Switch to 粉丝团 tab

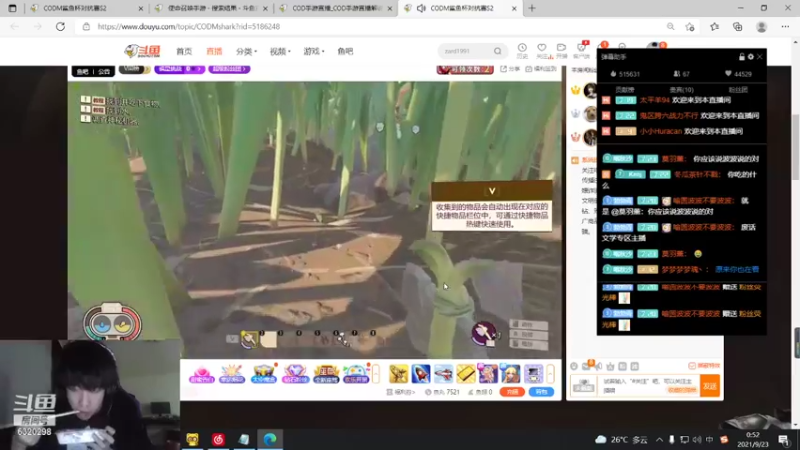pyautogui.click(x=738, y=90)
